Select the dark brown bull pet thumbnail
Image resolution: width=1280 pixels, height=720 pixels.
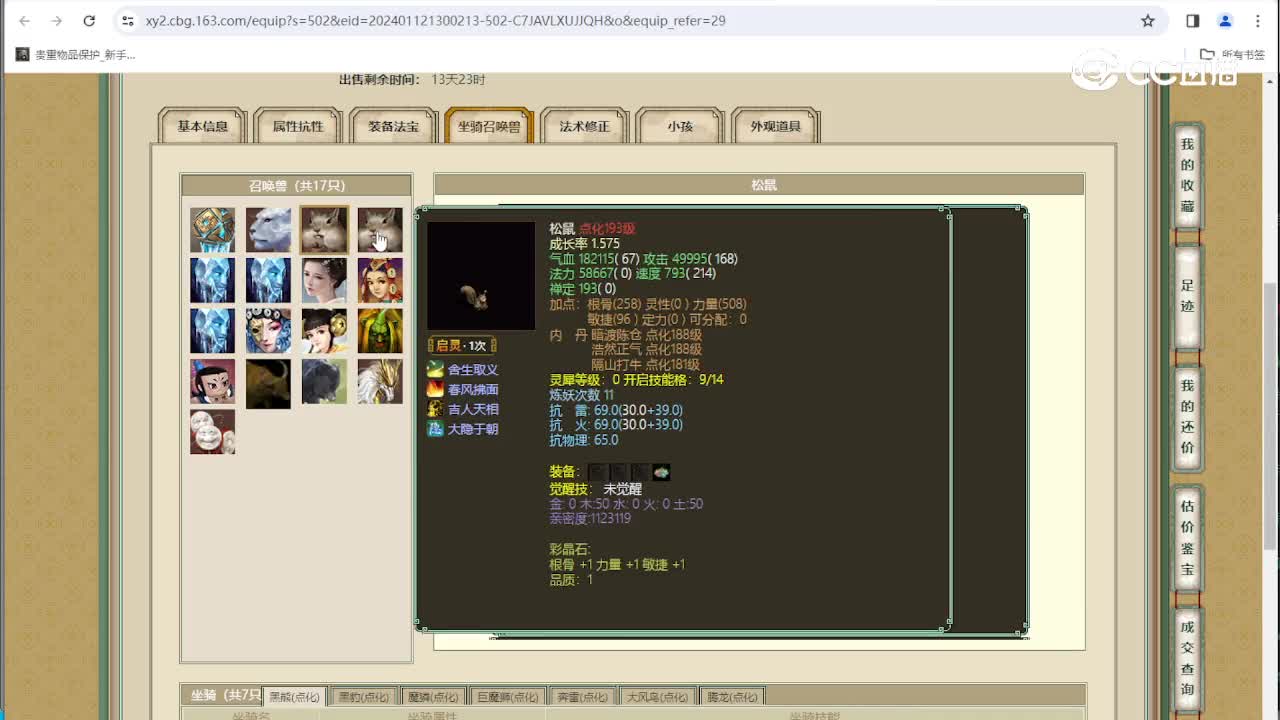pos(269,384)
